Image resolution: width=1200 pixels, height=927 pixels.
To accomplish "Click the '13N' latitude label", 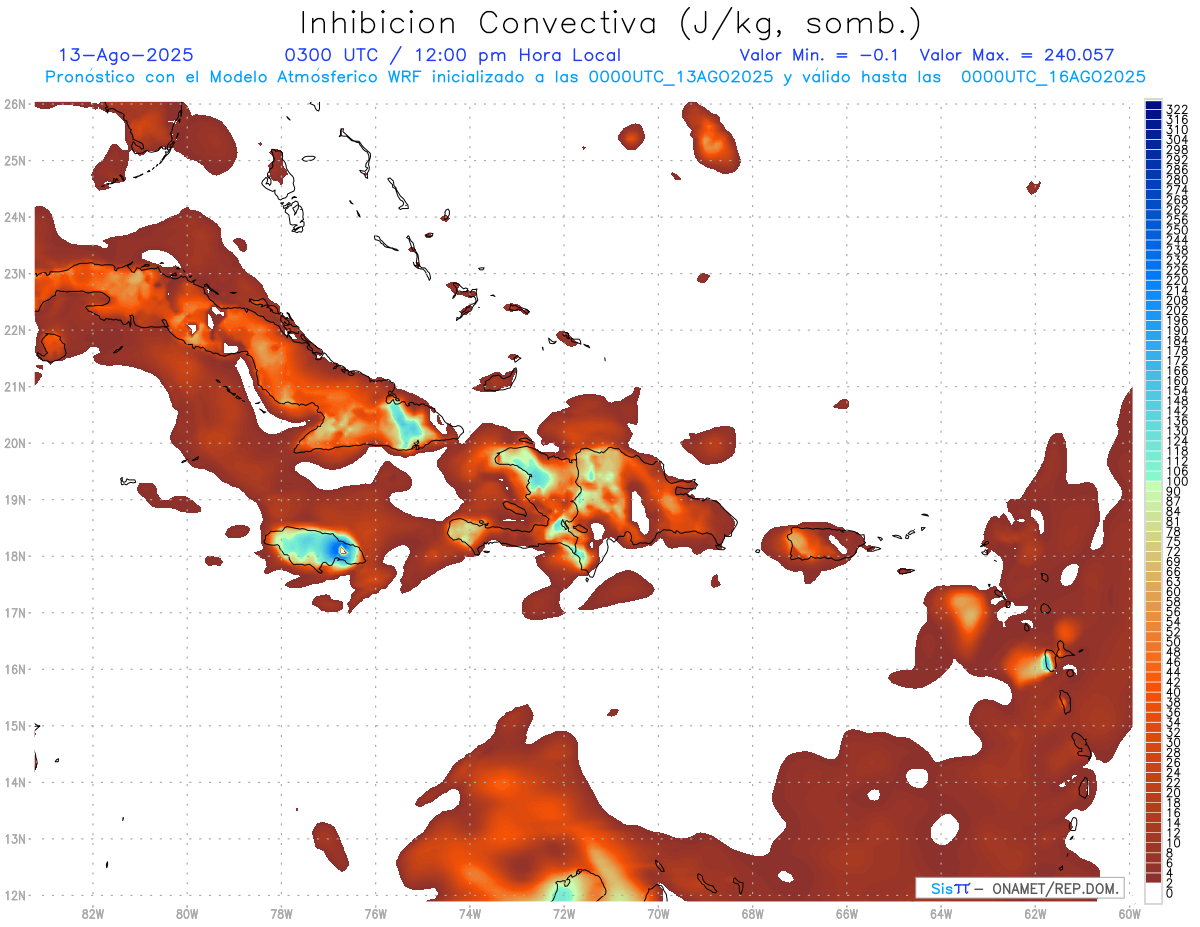I will click(x=14, y=839).
